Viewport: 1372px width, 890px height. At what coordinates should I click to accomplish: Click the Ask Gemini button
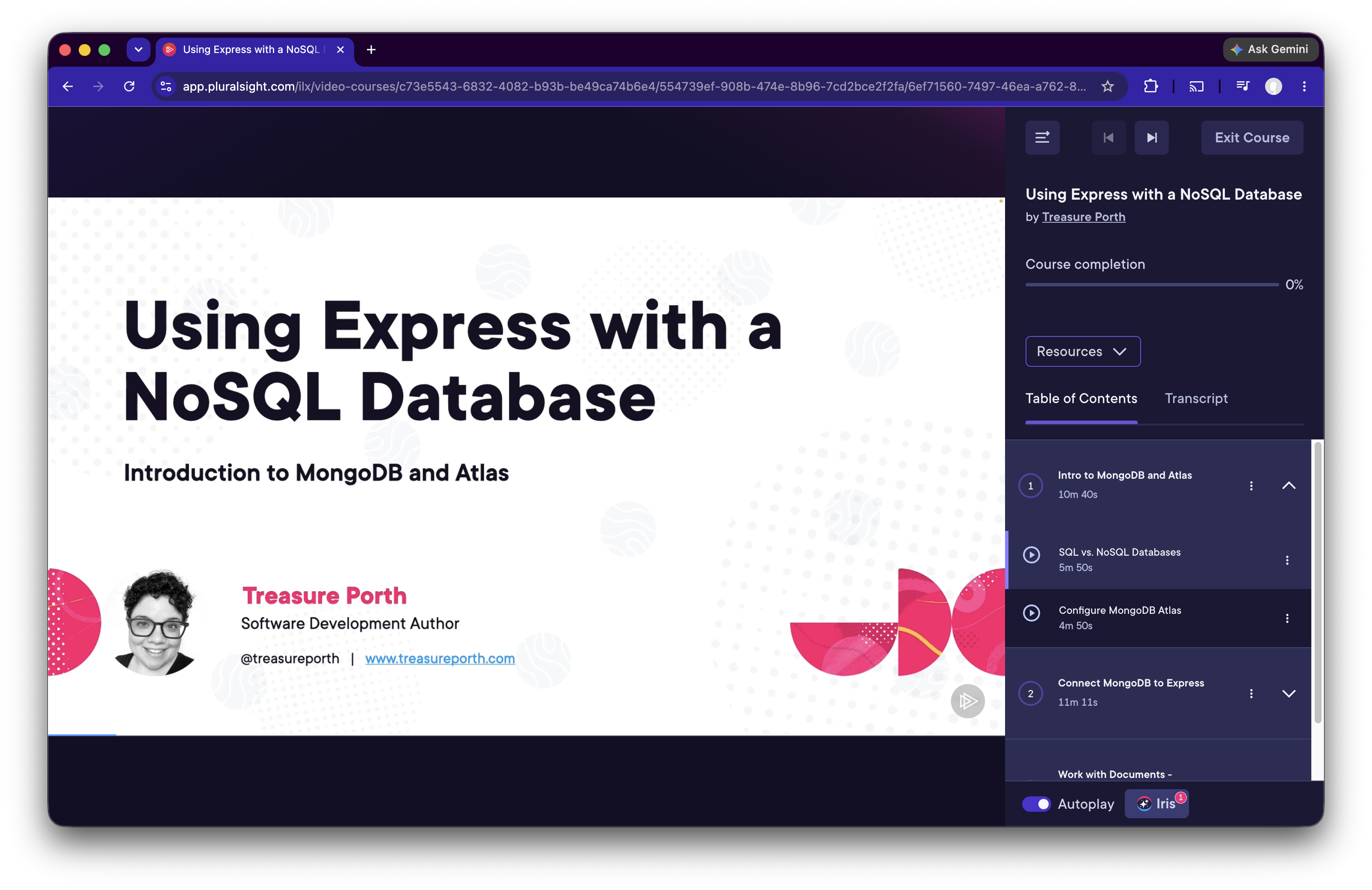1271,50
